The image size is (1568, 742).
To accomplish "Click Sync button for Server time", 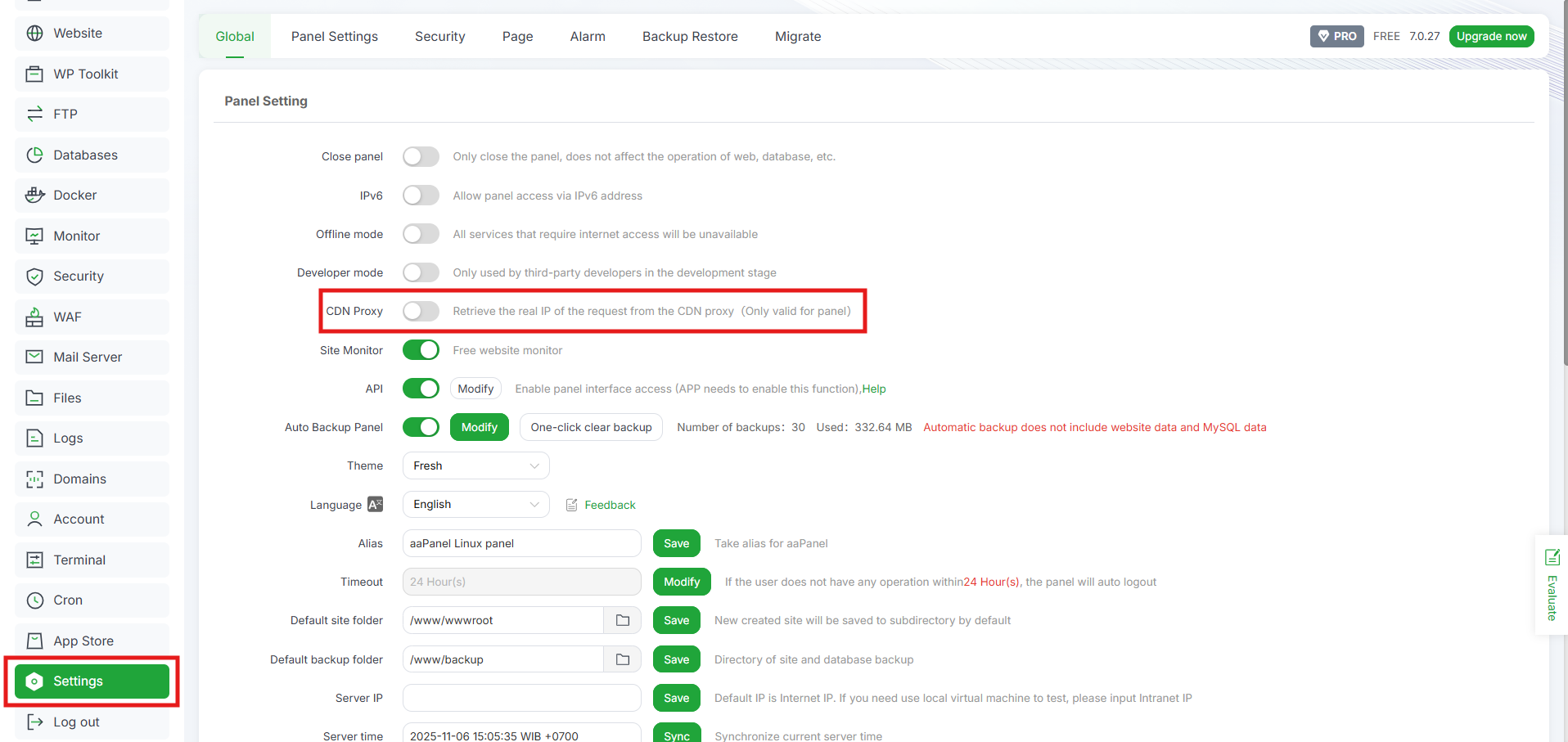I will 677,734.
